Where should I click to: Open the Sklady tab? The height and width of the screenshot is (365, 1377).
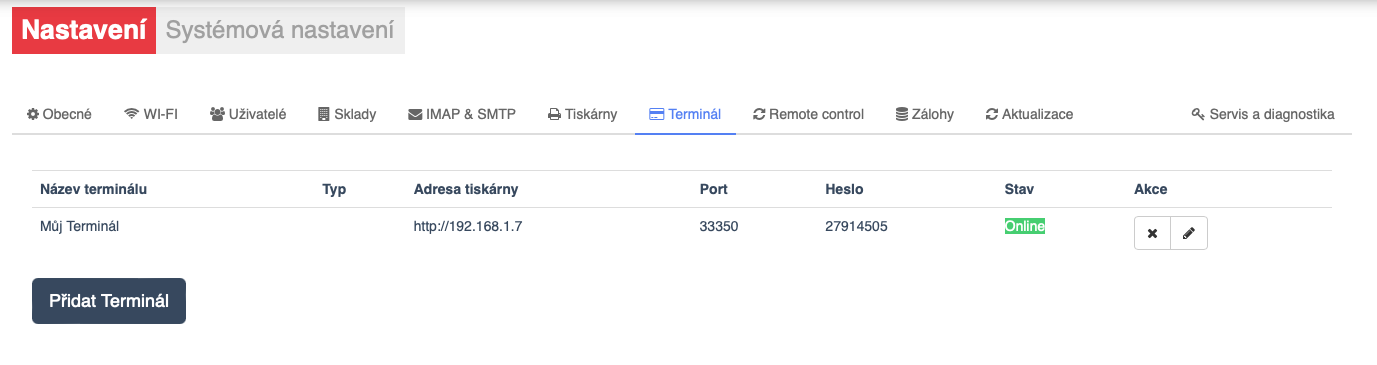click(347, 114)
